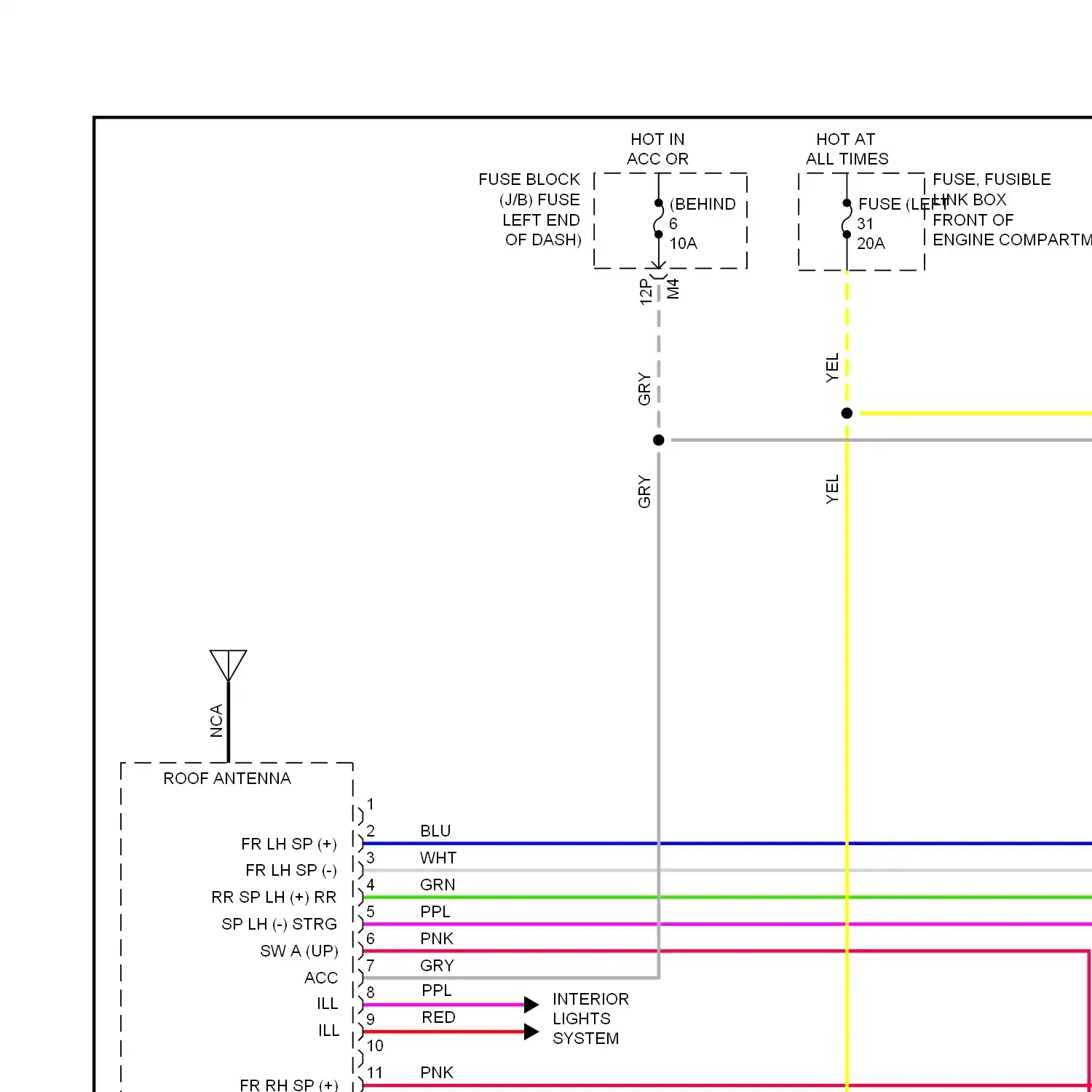Viewport: 1092px width, 1092px height.
Task: Click the '10A' fuse rating text
Action: [683, 243]
